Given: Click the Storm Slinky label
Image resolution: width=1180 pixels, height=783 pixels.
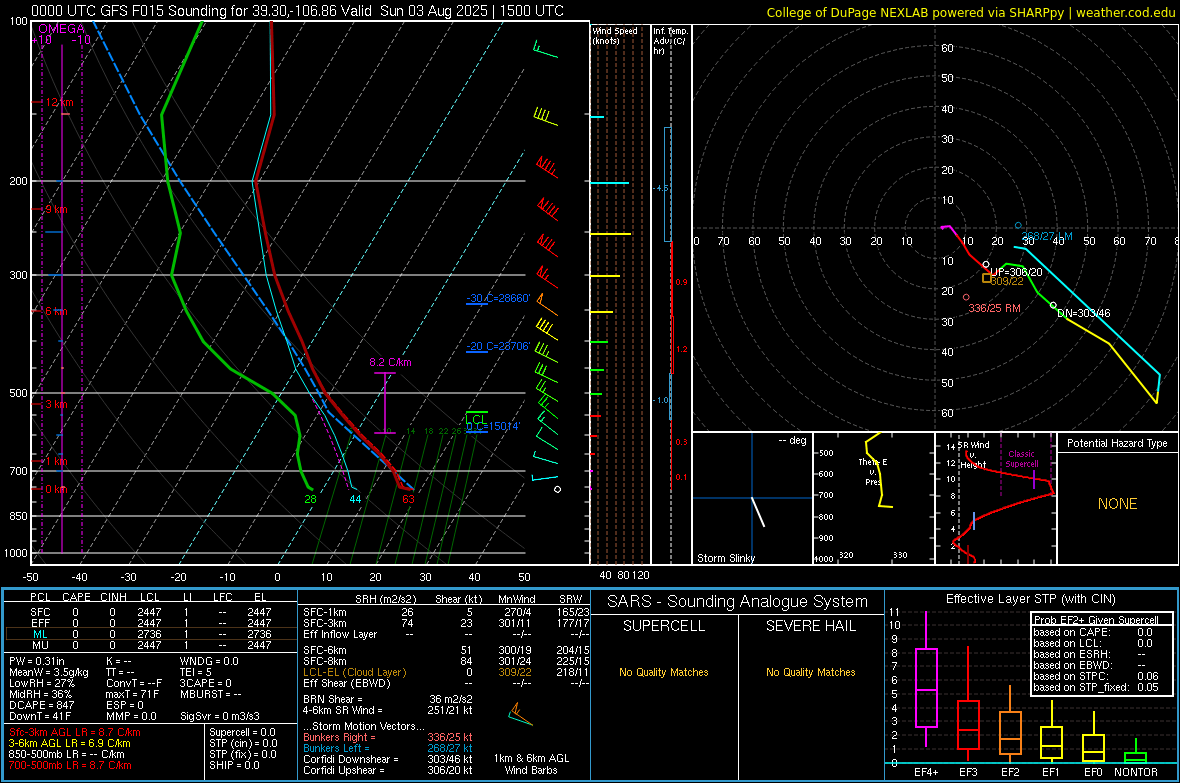Looking at the screenshot, I should (725, 558).
